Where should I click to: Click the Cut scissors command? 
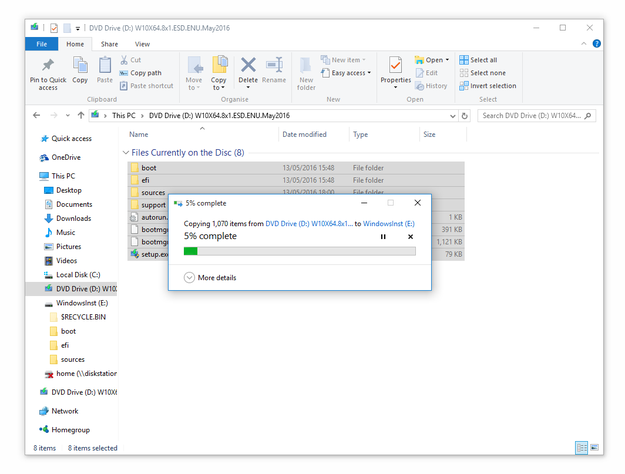tap(131, 60)
